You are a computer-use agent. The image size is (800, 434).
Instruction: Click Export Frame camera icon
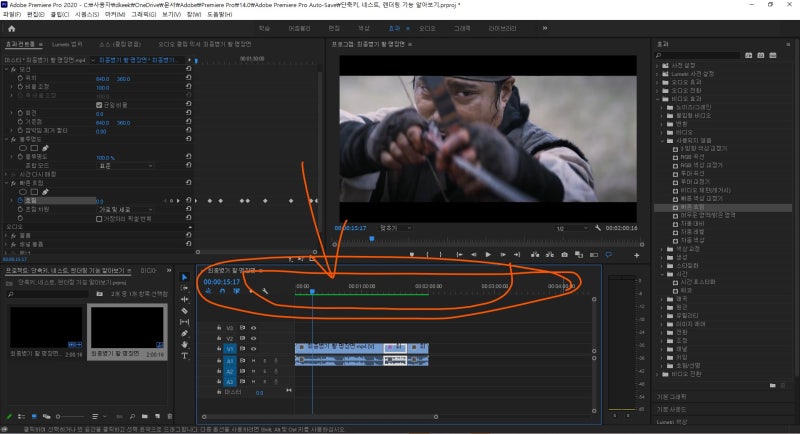564,254
